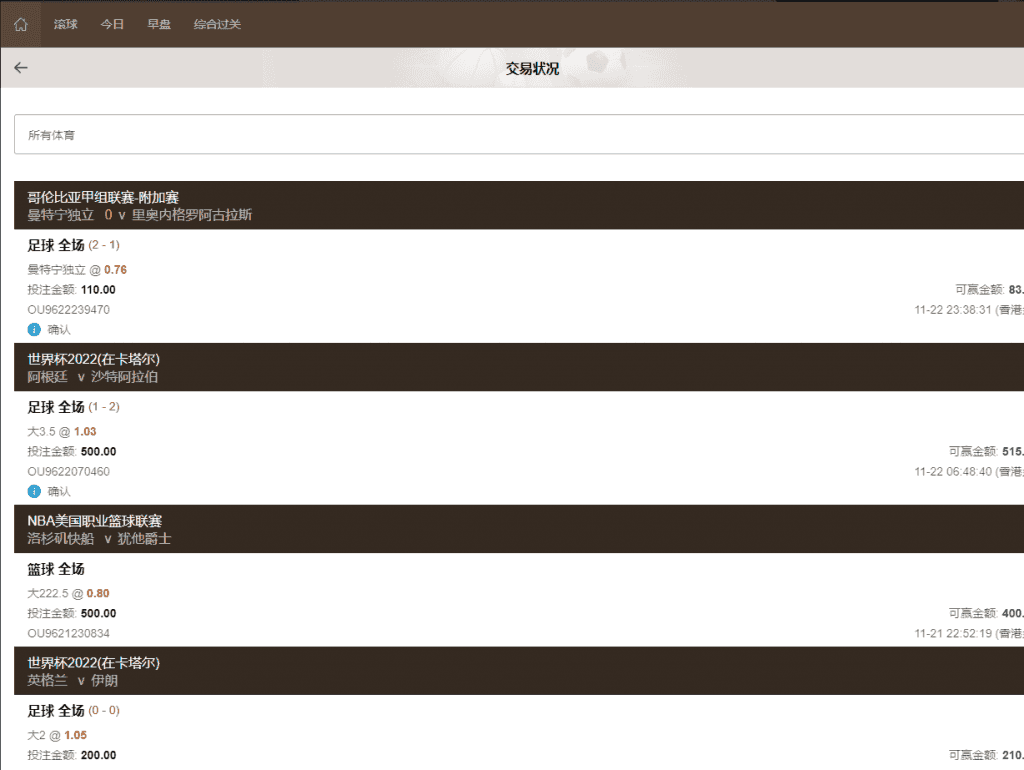
Task: Open the 综合过关 tab
Action: coord(217,24)
